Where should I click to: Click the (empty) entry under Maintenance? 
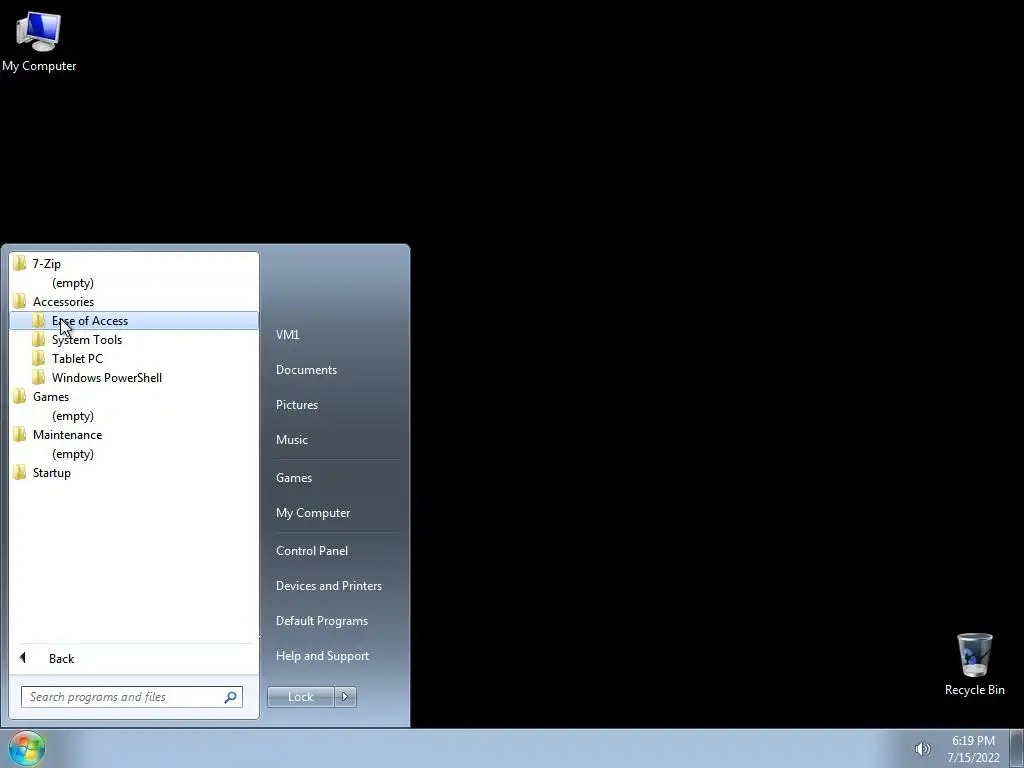point(72,453)
